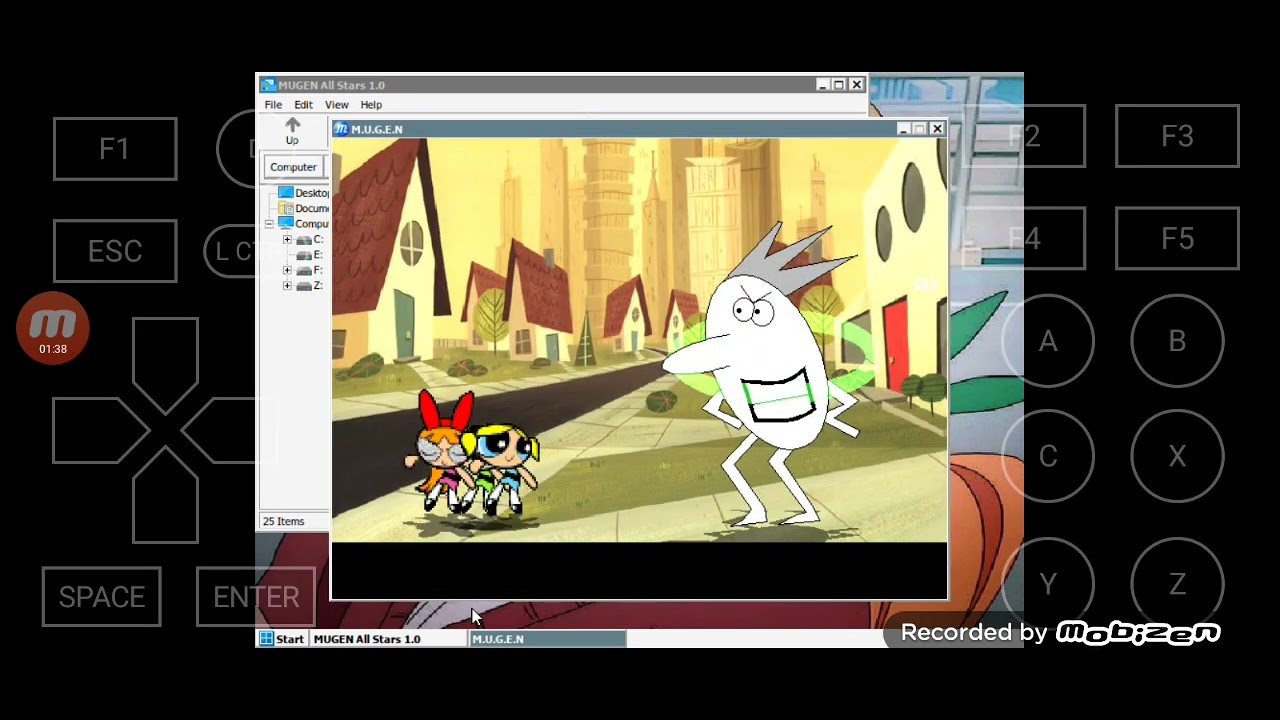1280x720 pixels.
Task: Tap the C gamepad button
Action: point(1048,456)
